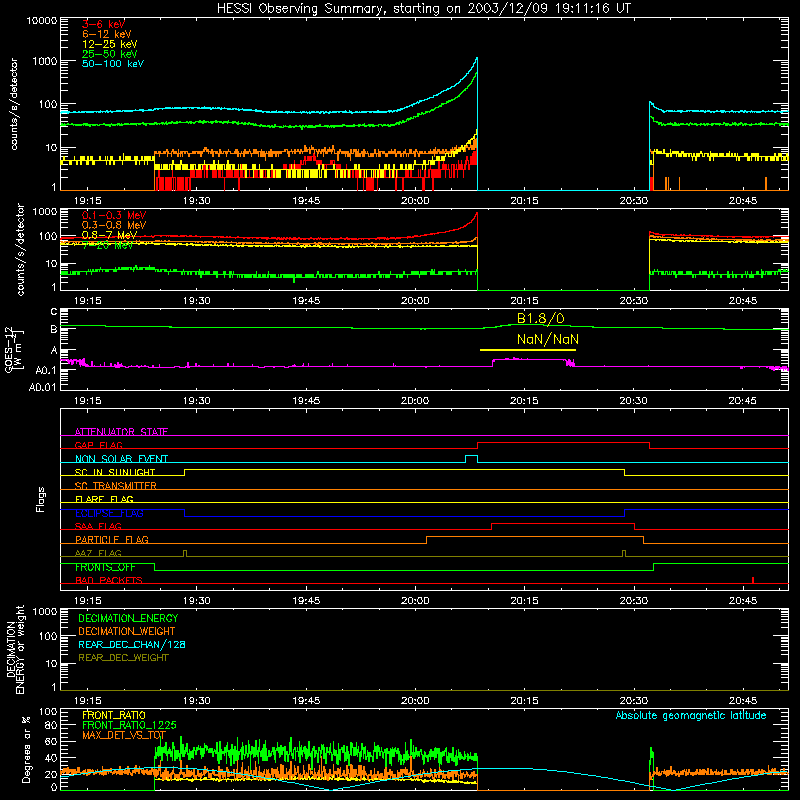
Task: Select the GAP_FLAG label
Action: point(98,445)
